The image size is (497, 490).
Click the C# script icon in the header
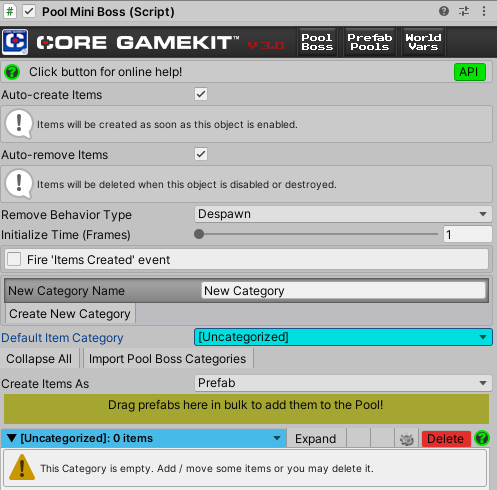[10, 12]
